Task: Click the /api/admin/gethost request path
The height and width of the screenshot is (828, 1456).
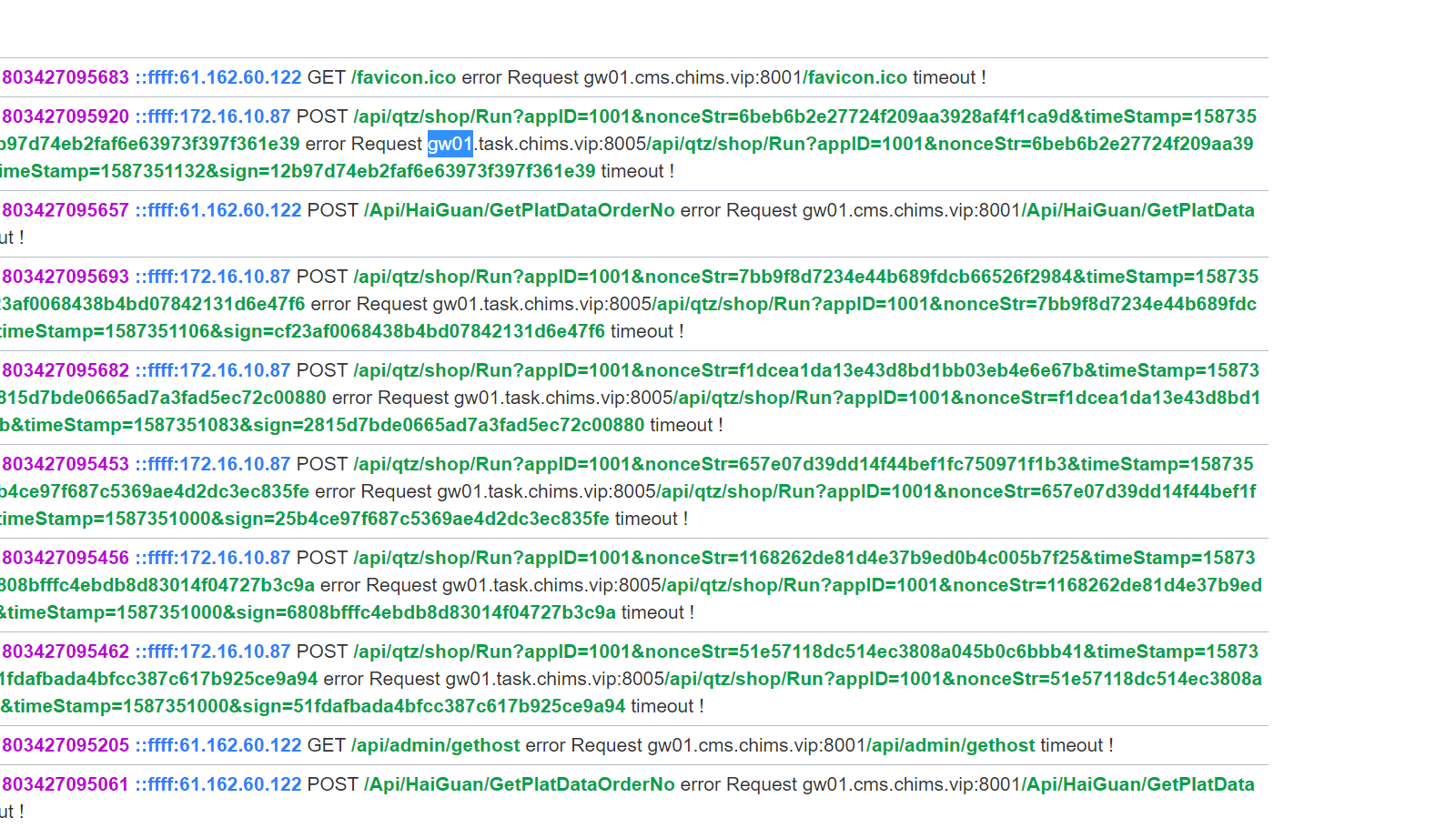Action: [435, 745]
